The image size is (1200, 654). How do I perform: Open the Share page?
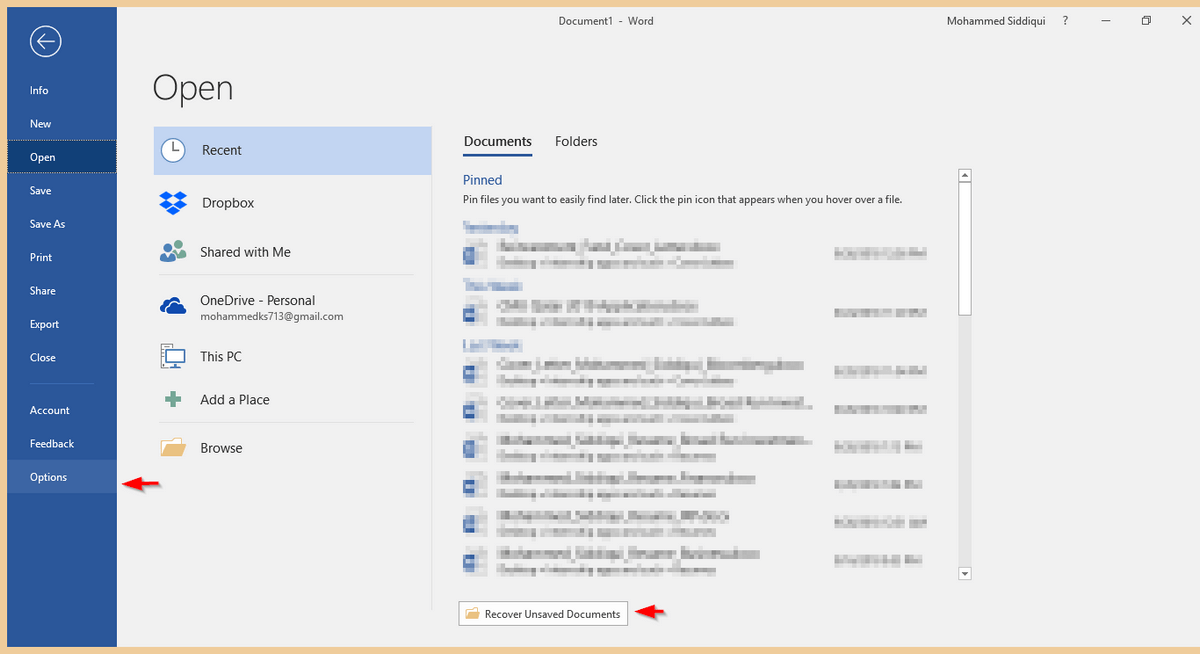60,291
